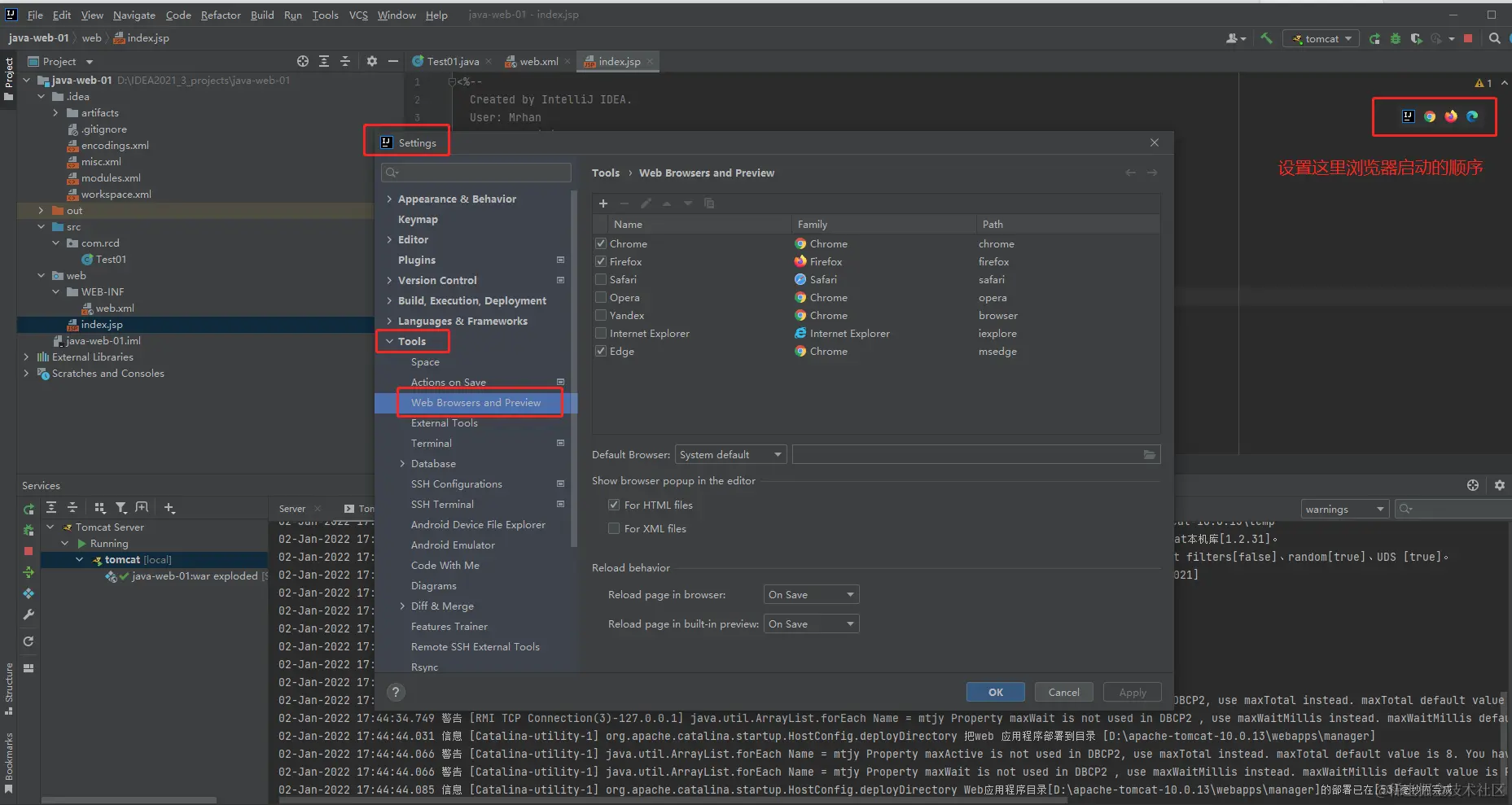The image size is (1512, 805).
Task: Select Plugins in Settings list
Action: pos(417,260)
